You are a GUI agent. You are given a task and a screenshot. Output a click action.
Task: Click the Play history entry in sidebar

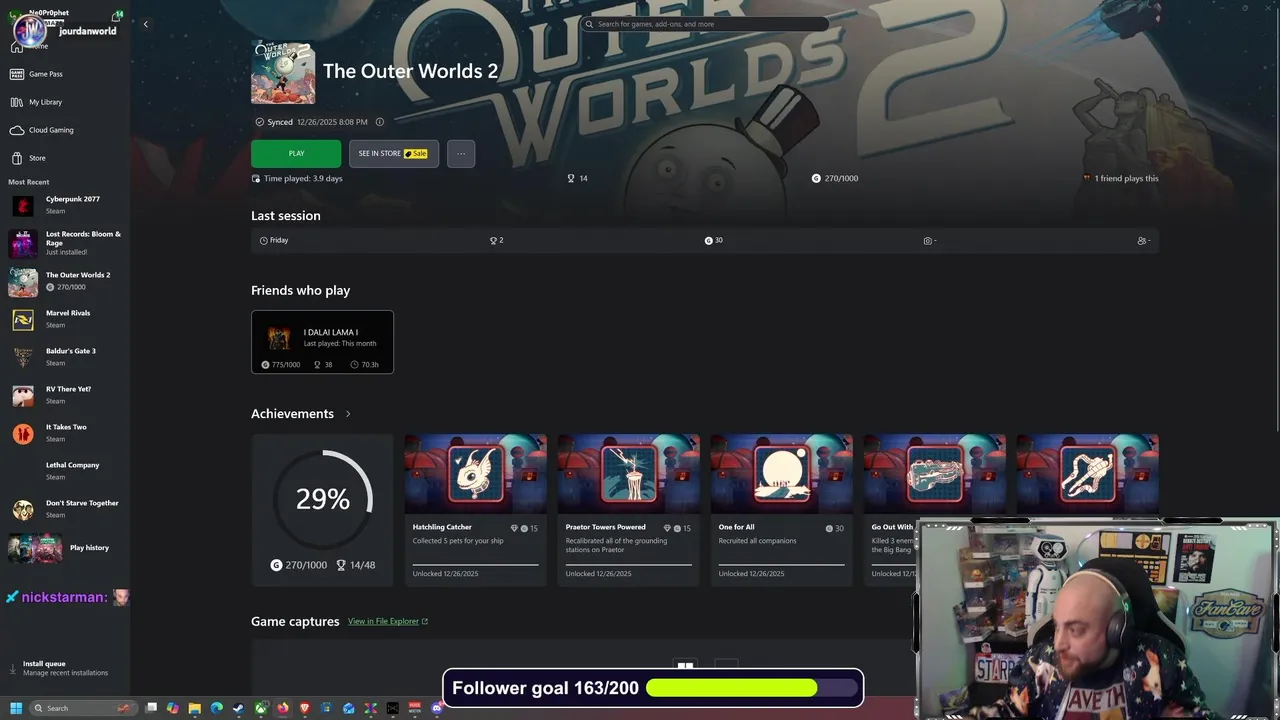[65, 548]
